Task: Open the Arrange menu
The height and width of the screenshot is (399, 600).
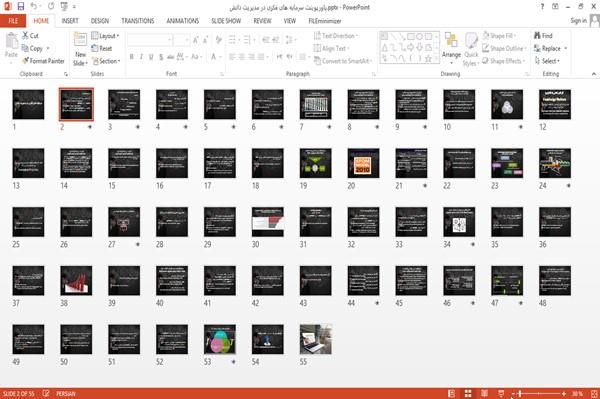Action: coord(451,47)
